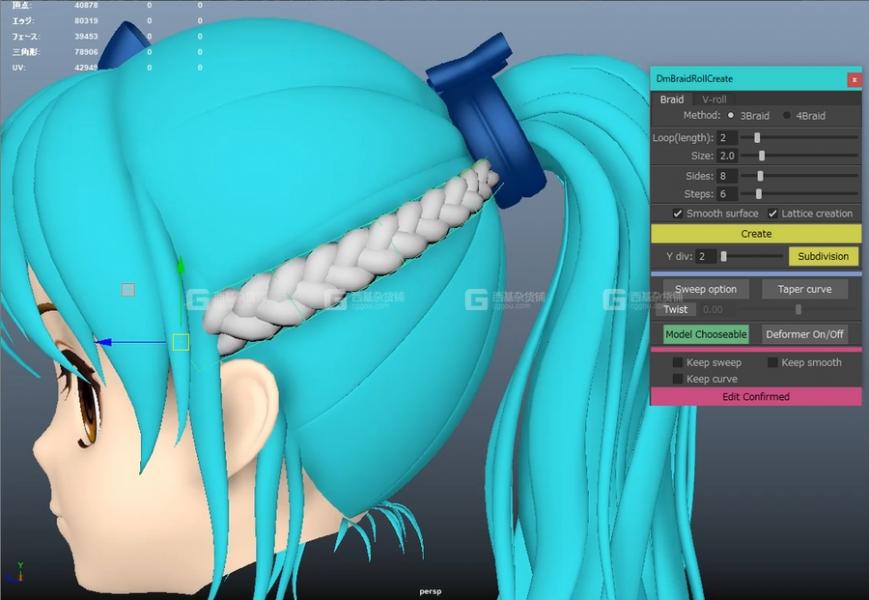Click the Y div slider
The height and width of the screenshot is (600, 869).
(x=752, y=257)
